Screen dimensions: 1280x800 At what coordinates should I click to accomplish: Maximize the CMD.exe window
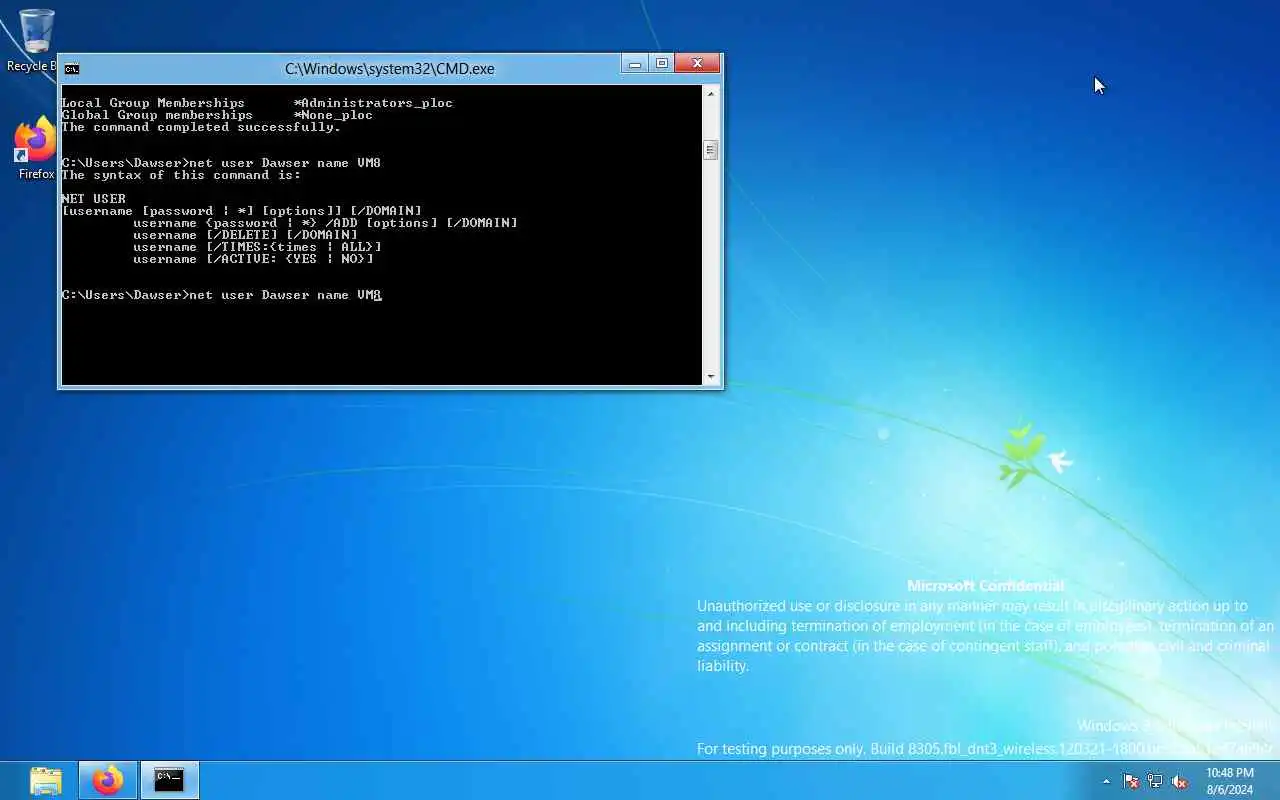tap(661, 64)
